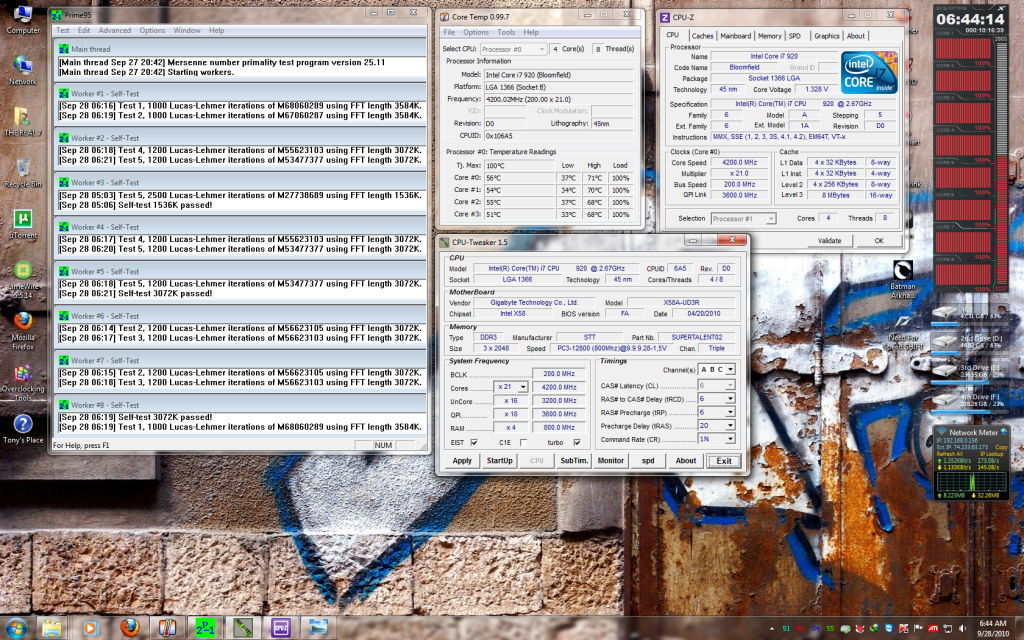The image size is (1024, 640).
Task: Open the Advanced menu in Prime95
Action: coord(114,31)
